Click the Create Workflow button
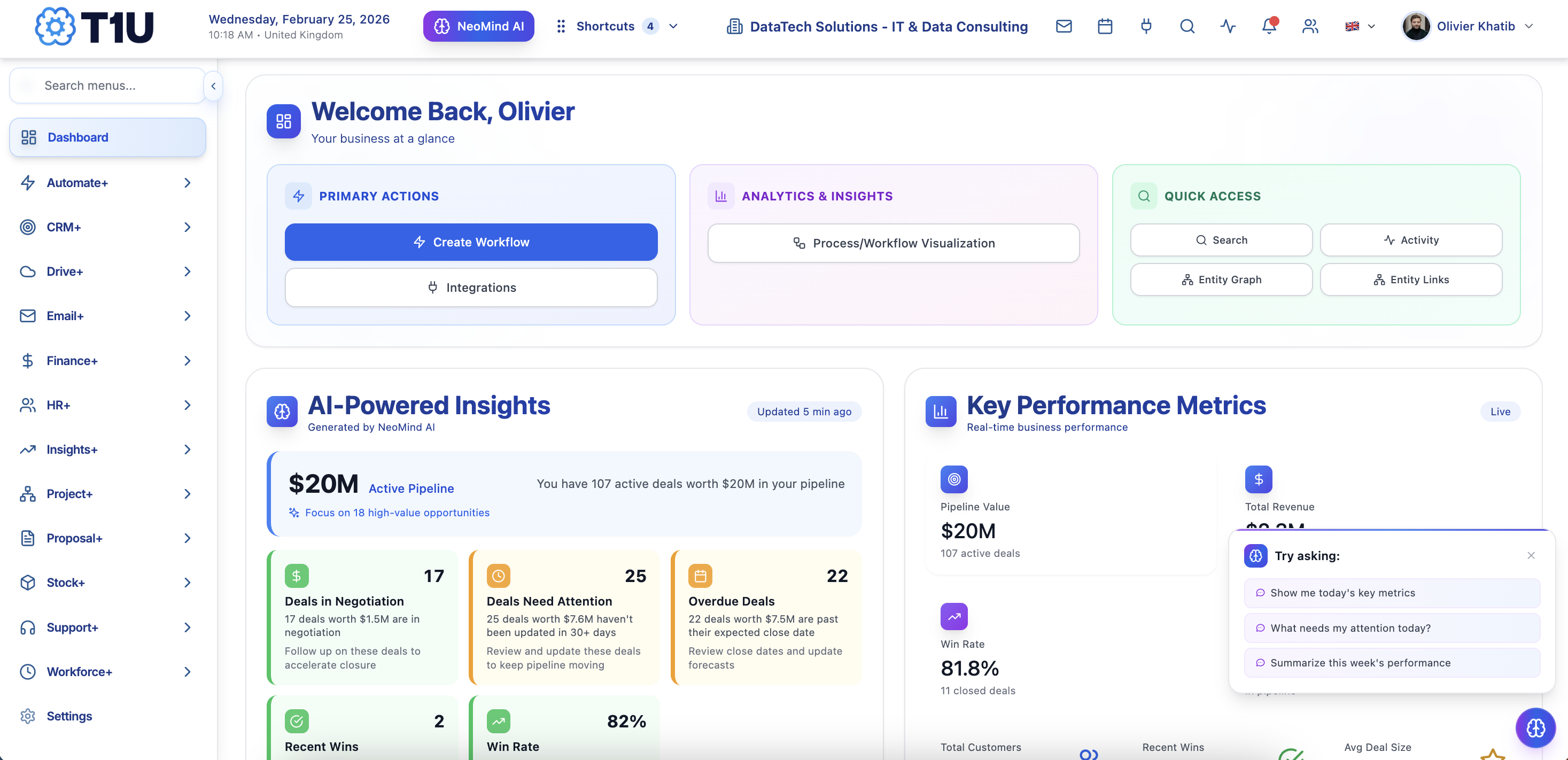Viewport: 1568px width, 760px height. coord(470,242)
